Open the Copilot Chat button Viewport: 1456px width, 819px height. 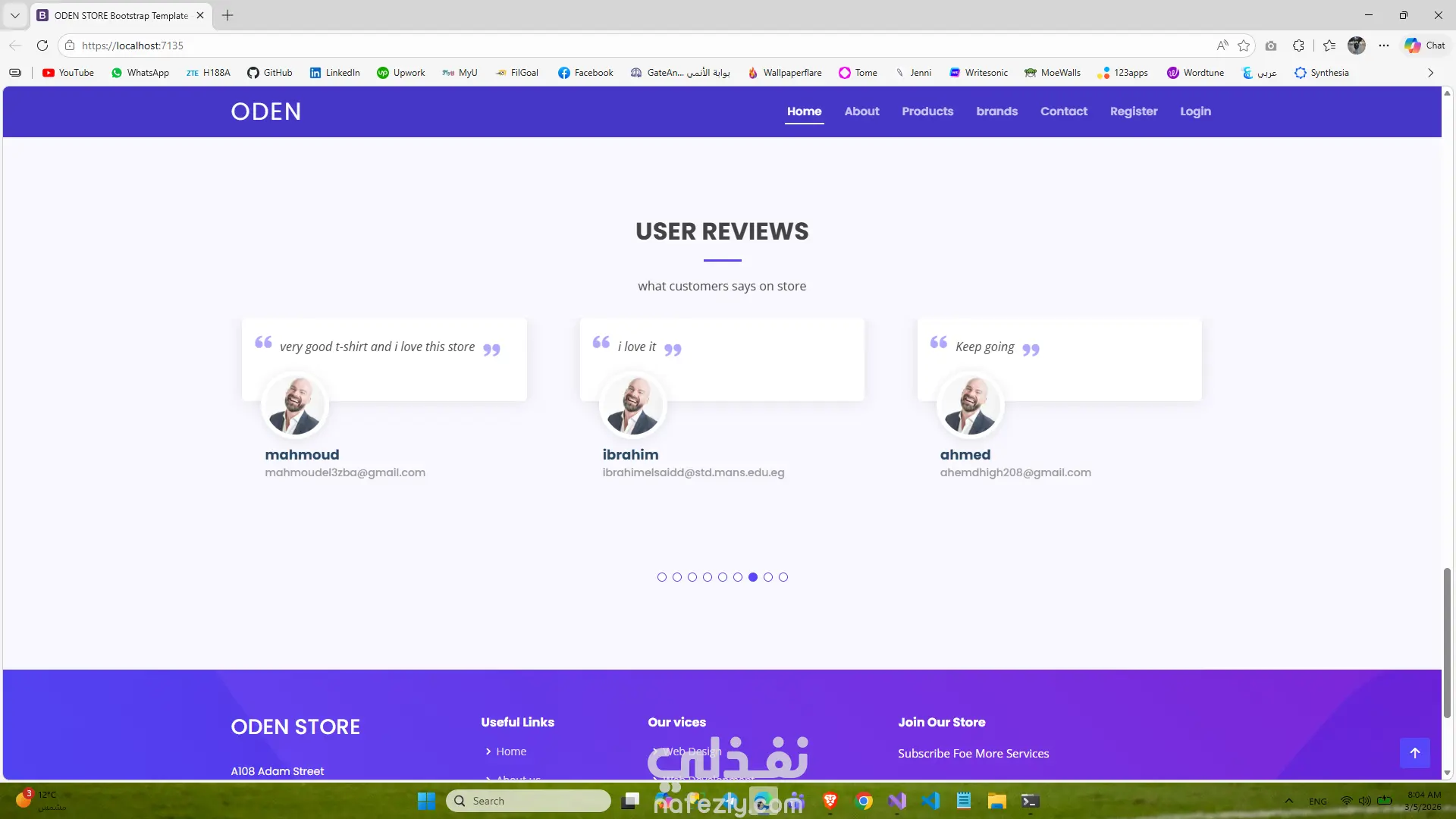click(1425, 45)
